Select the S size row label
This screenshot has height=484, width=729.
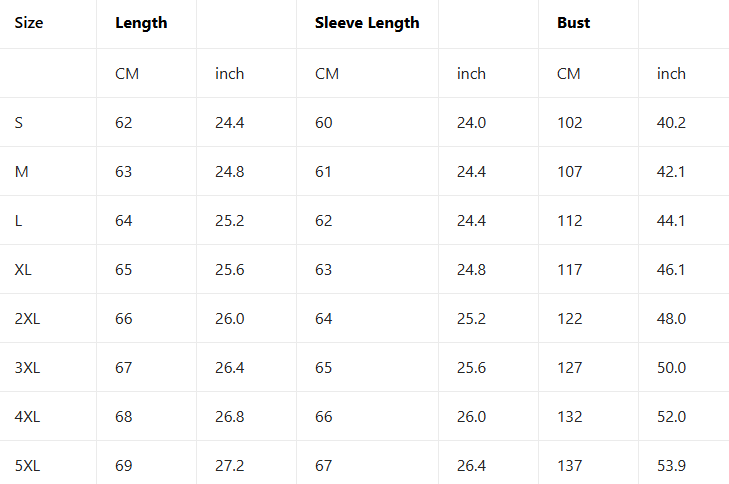[x=19, y=123]
